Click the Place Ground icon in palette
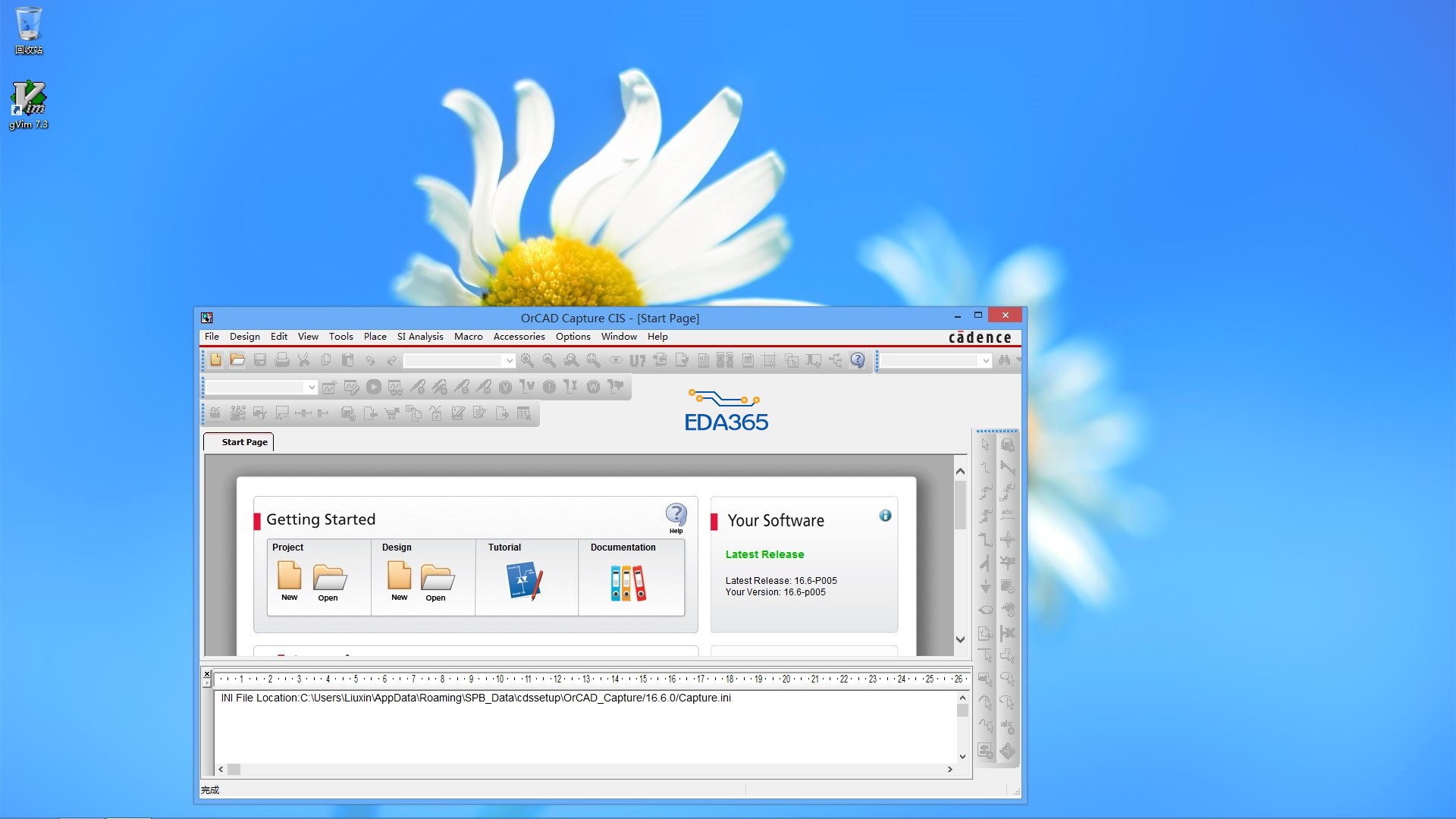Viewport: 1456px width, 819px height. (x=985, y=587)
